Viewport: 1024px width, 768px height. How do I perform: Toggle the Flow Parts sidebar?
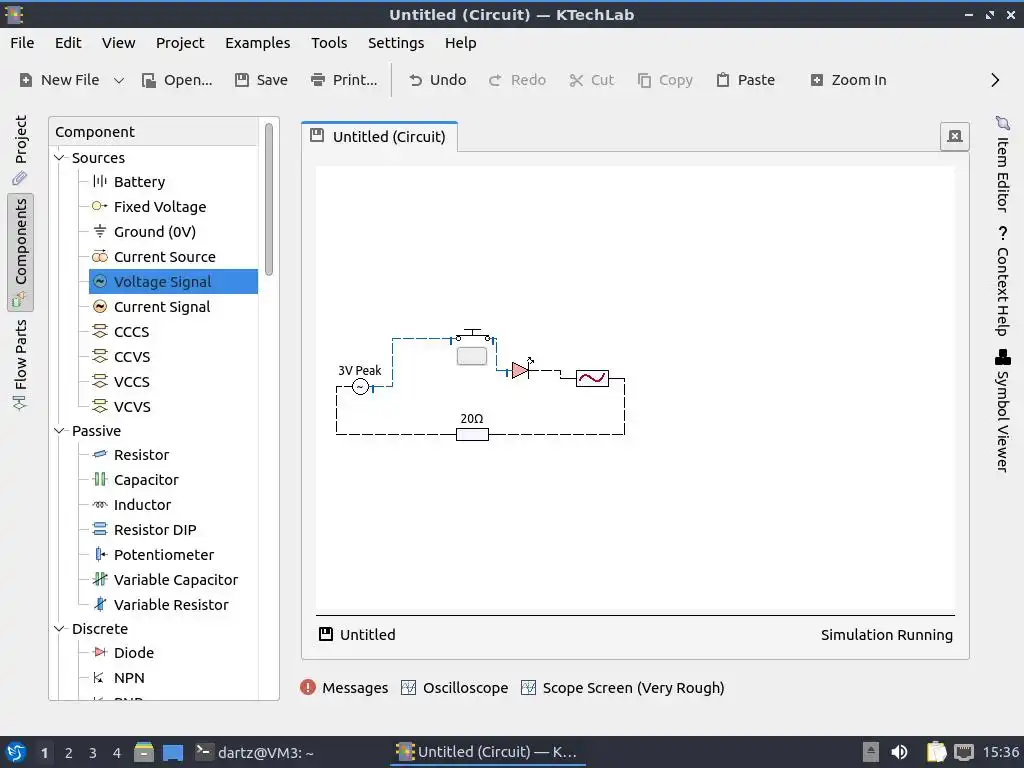[x=20, y=364]
